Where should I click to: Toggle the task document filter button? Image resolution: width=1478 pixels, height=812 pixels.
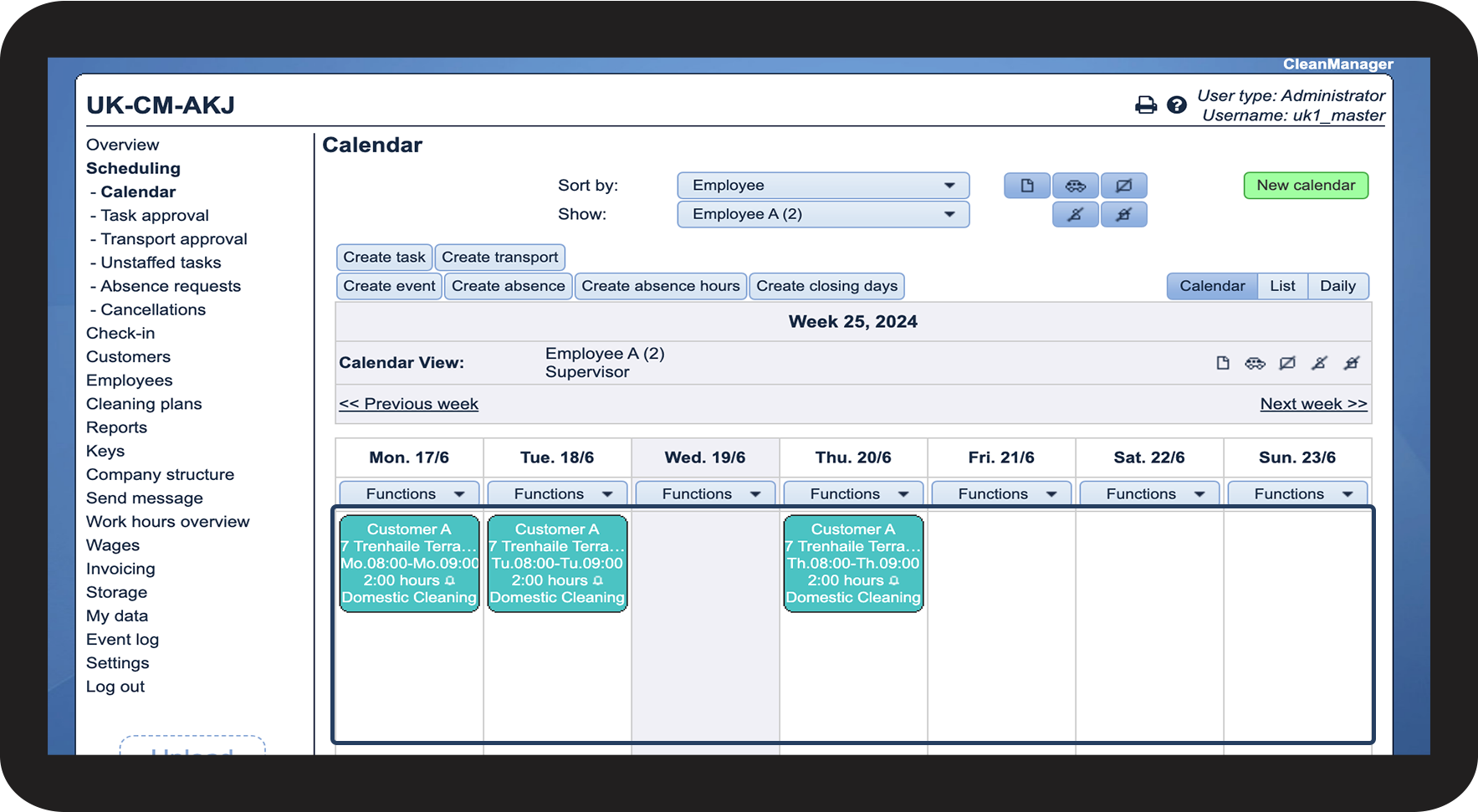click(x=1027, y=186)
